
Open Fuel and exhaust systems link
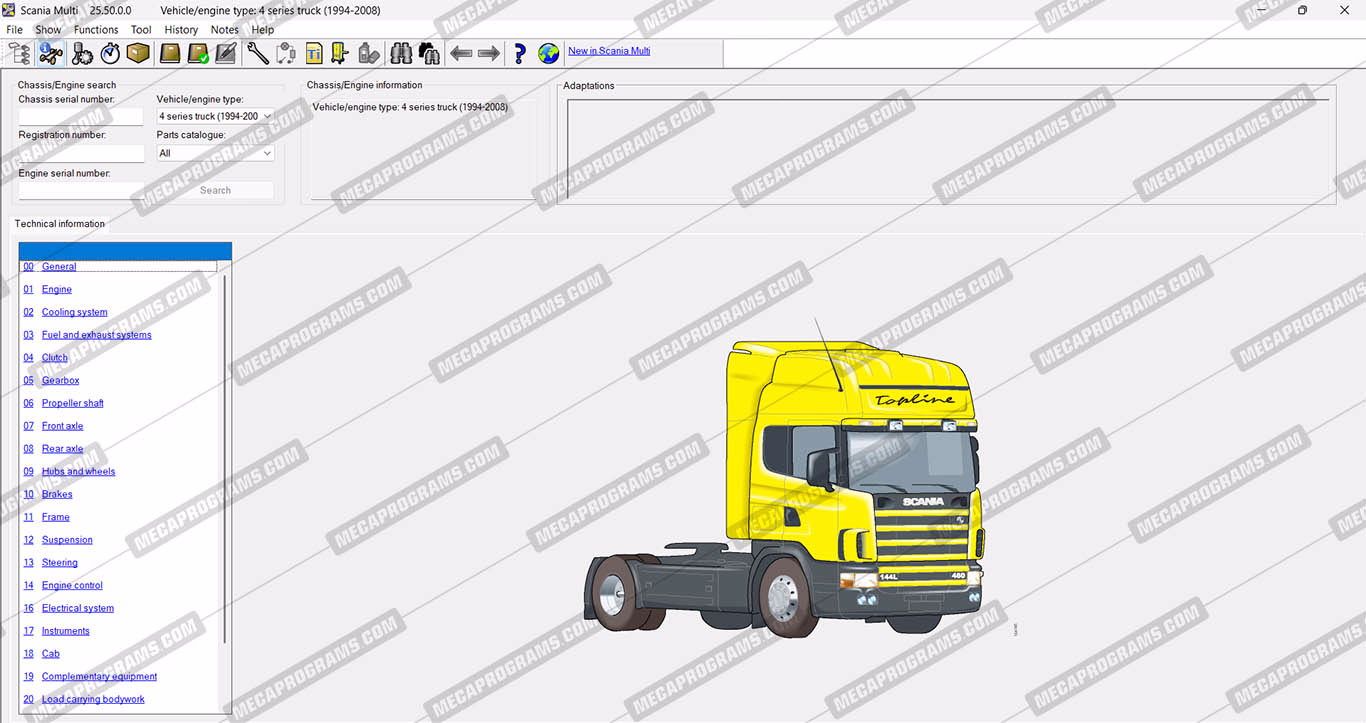click(x=97, y=335)
